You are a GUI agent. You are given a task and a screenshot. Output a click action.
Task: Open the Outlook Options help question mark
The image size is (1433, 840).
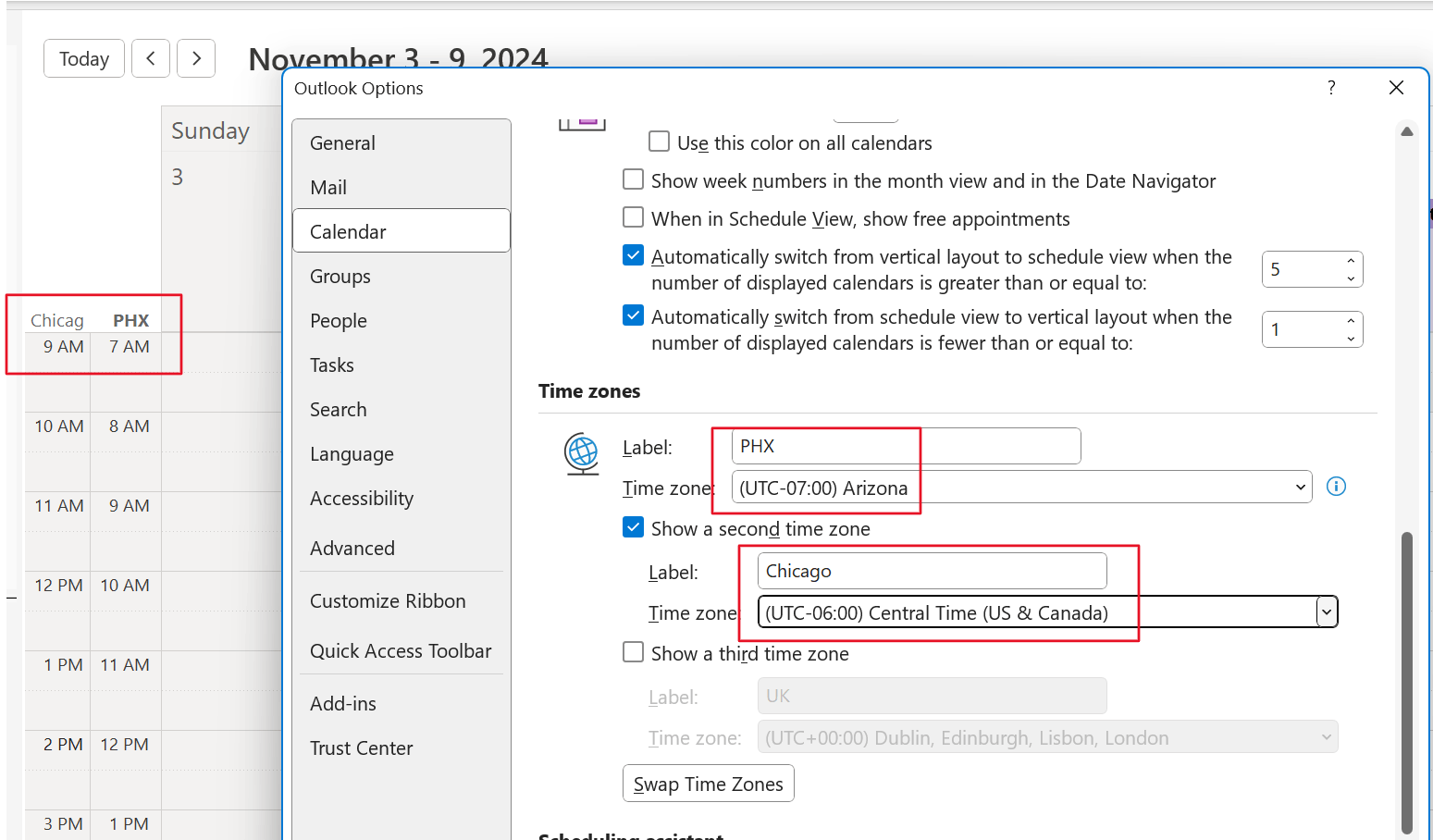(x=1331, y=88)
